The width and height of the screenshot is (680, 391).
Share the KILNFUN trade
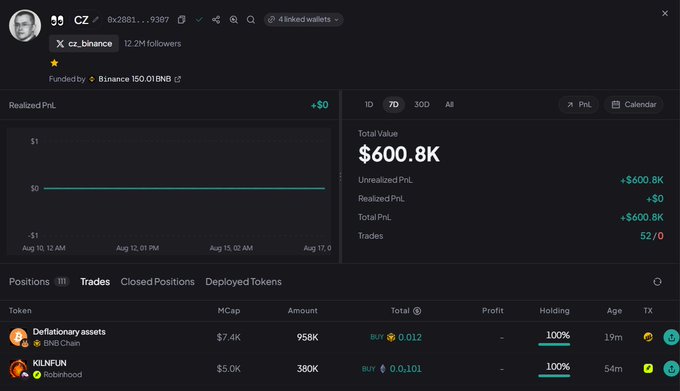click(671, 368)
